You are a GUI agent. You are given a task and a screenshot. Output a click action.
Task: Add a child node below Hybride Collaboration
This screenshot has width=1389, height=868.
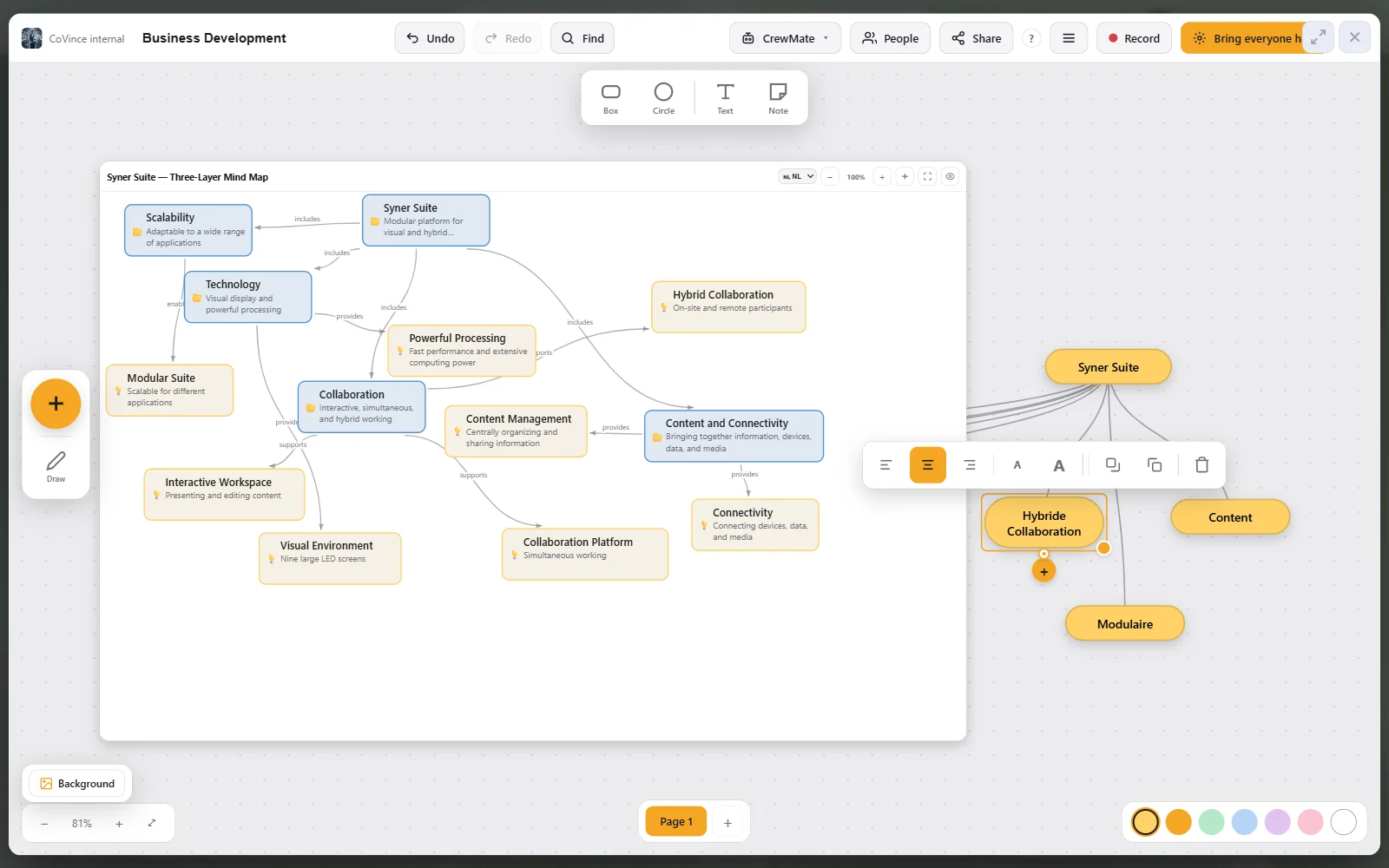tap(1043, 571)
